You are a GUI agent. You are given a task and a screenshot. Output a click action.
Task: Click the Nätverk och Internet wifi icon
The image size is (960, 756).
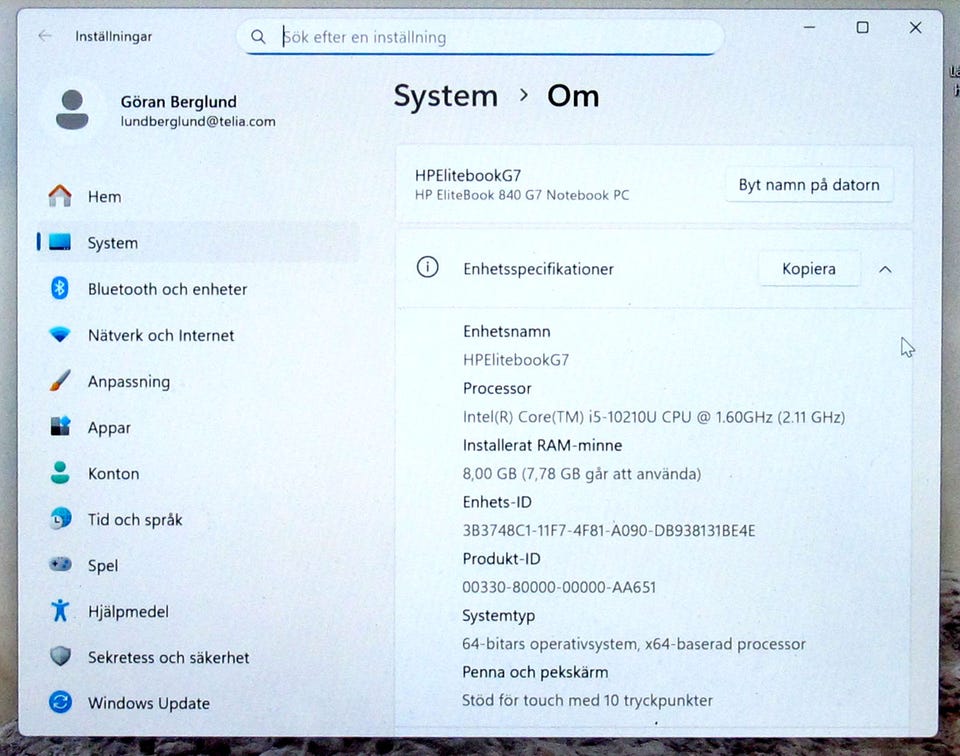tap(60, 334)
